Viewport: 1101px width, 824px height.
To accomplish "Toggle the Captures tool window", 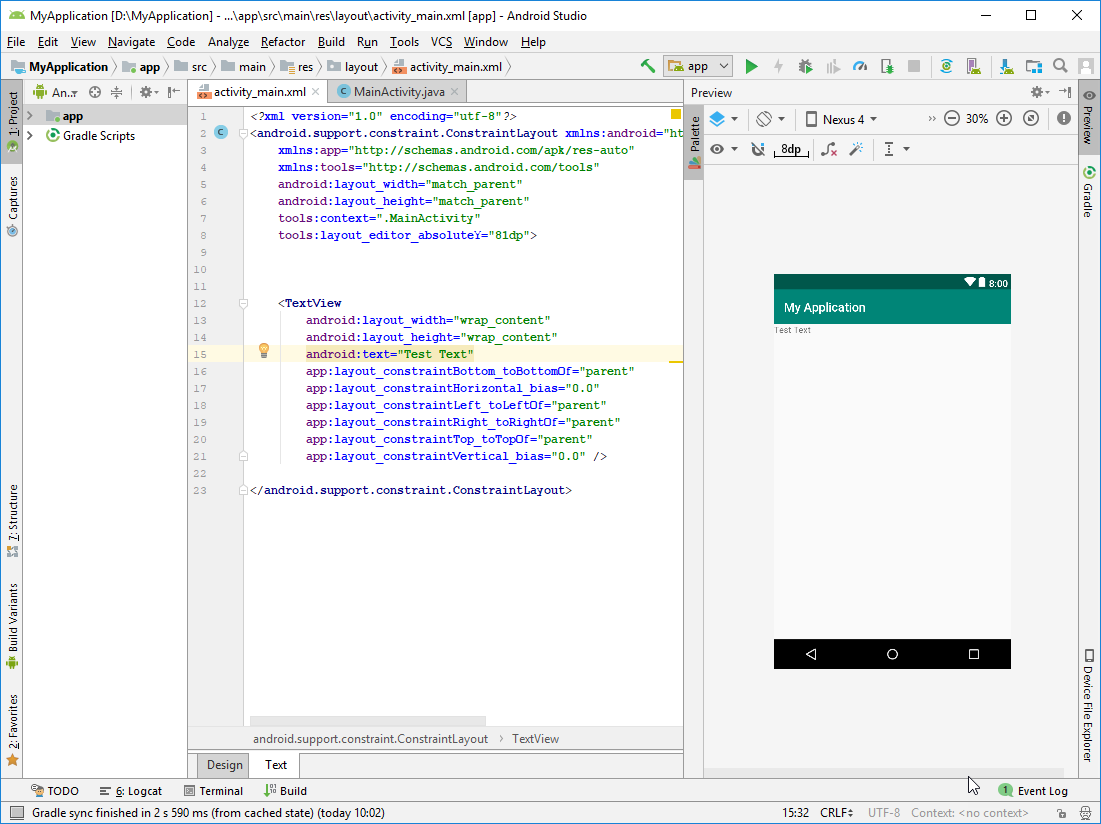I will pos(12,206).
